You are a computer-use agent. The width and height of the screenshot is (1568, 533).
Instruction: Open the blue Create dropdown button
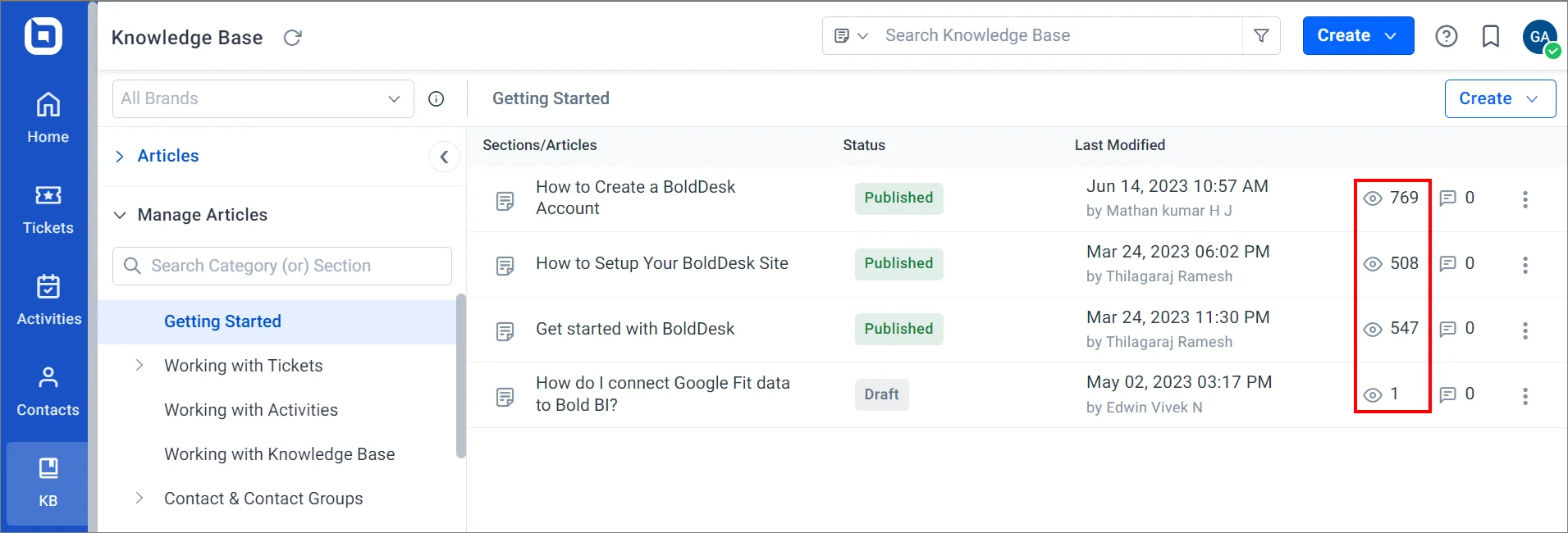click(1358, 35)
